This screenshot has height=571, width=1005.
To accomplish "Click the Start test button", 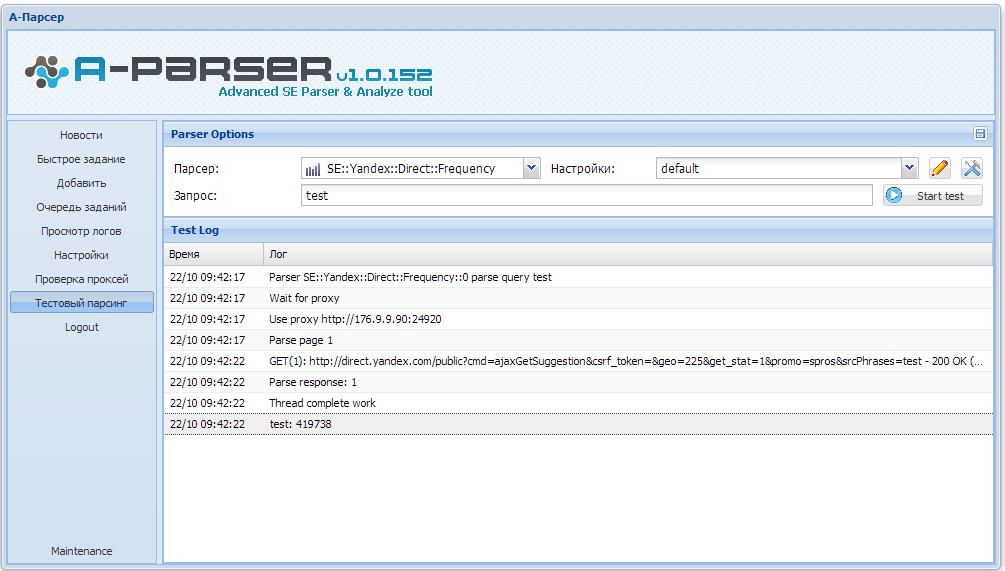I will click(933, 195).
